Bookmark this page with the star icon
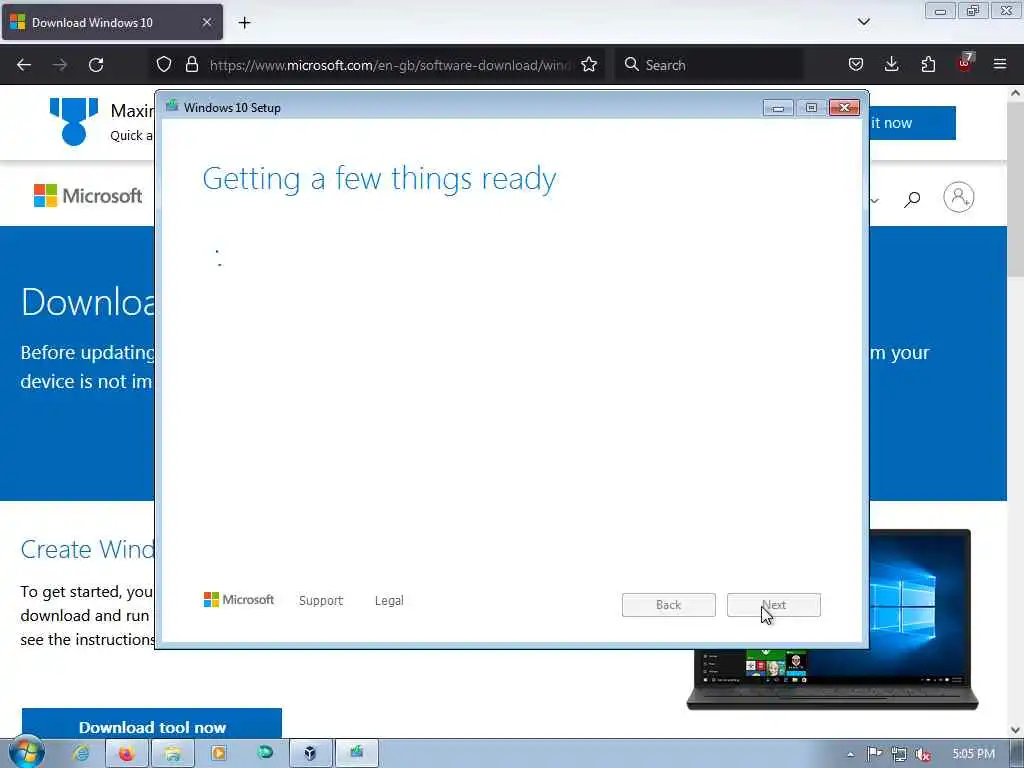The image size is (1024, 768). [x=588, y=65]
